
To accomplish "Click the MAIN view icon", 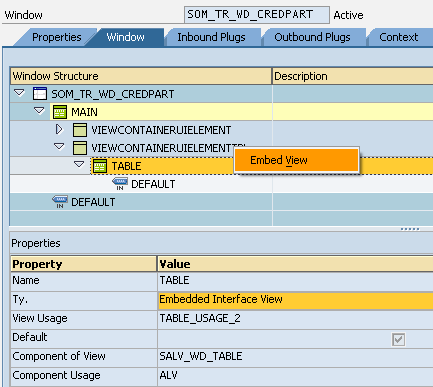I will [x=60, y=112].
